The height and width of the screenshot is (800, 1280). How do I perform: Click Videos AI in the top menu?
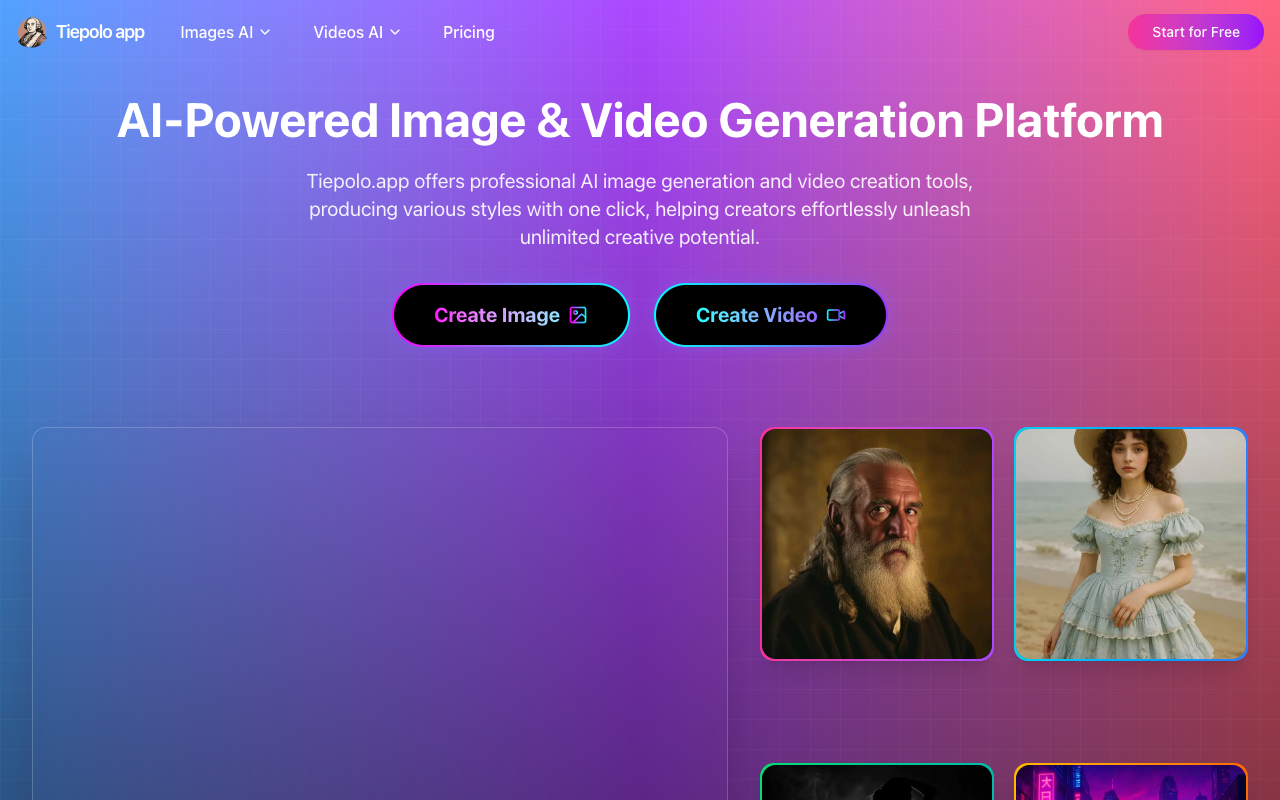pyautogui.click(x=348, y=32)
